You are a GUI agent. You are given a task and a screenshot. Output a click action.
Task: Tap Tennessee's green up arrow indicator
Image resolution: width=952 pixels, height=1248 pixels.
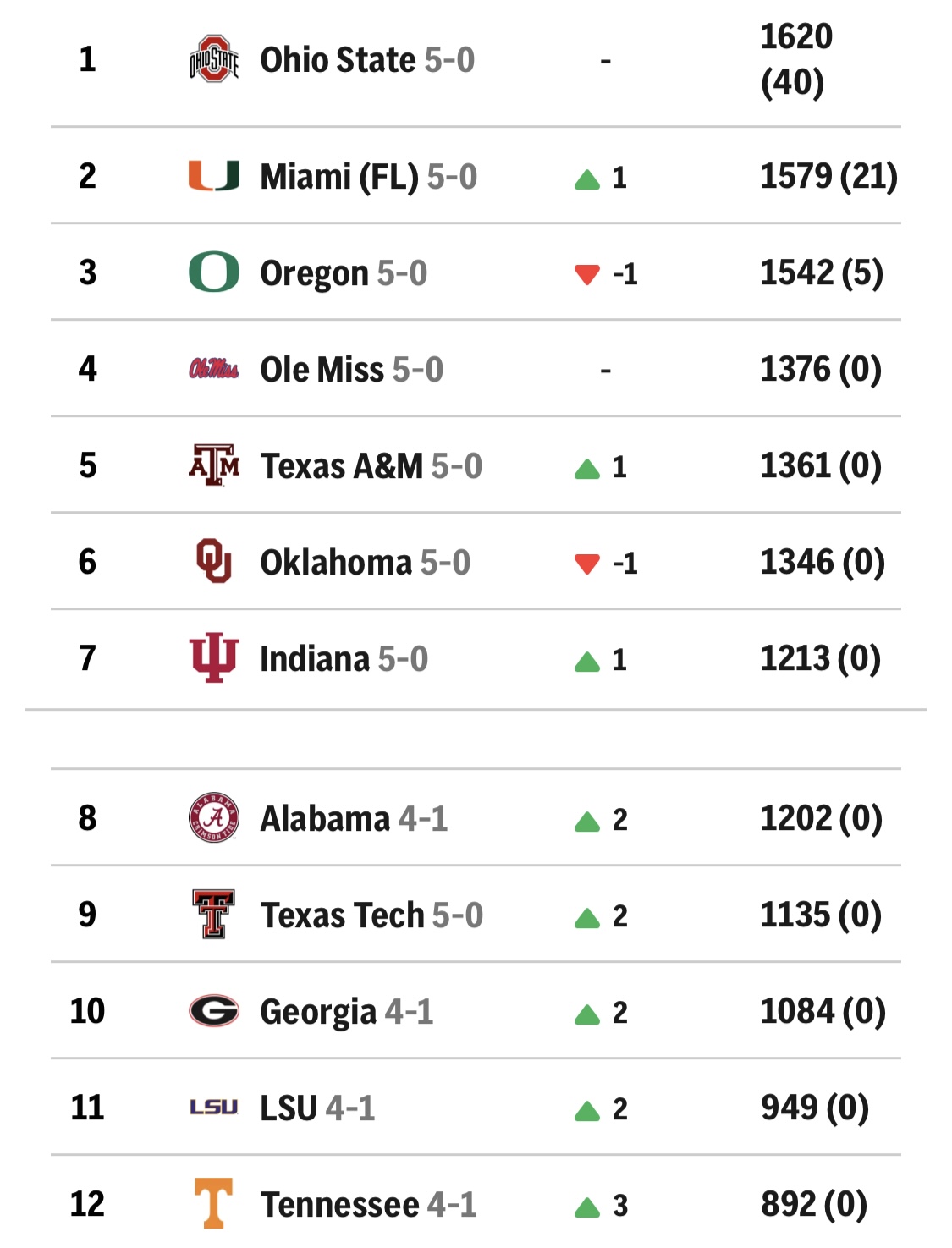(587, 1207)
